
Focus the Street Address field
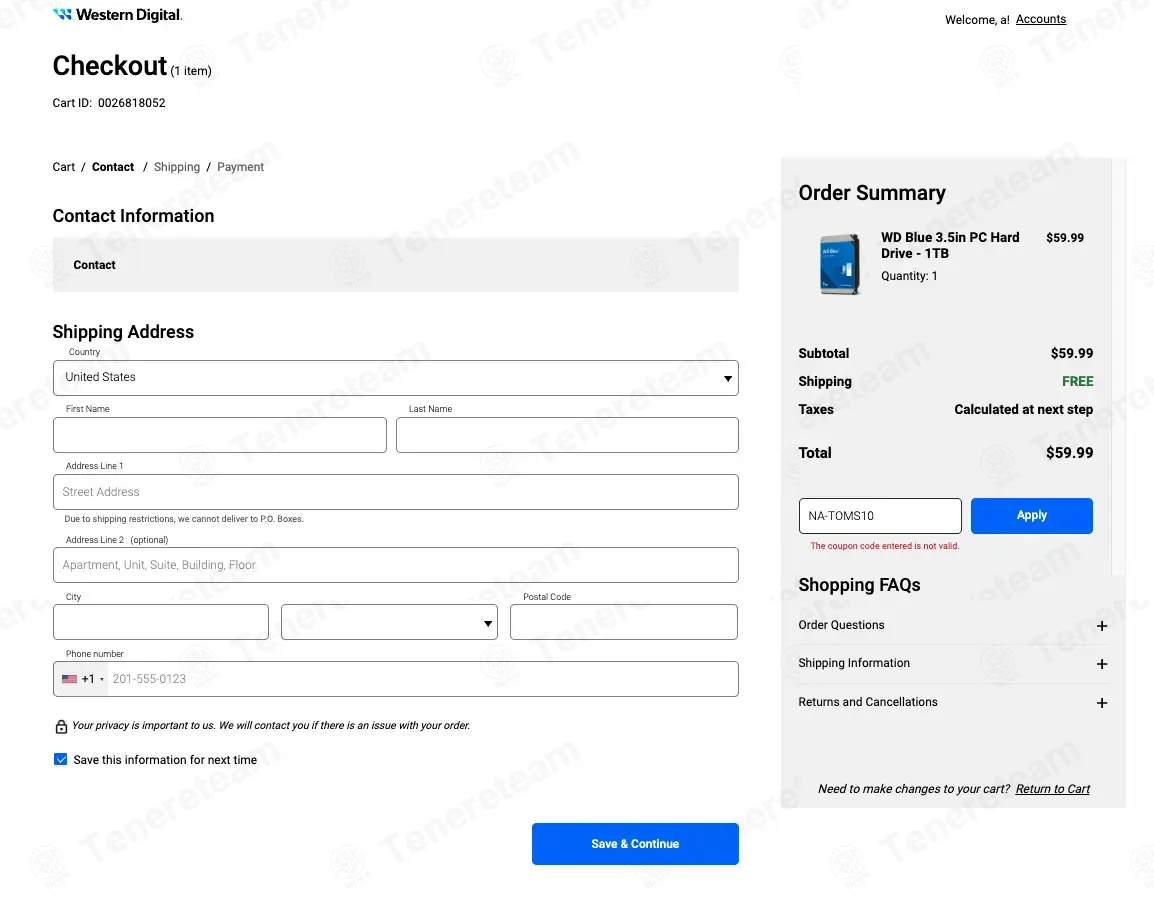pyautogui.click(x=396, y=492)
